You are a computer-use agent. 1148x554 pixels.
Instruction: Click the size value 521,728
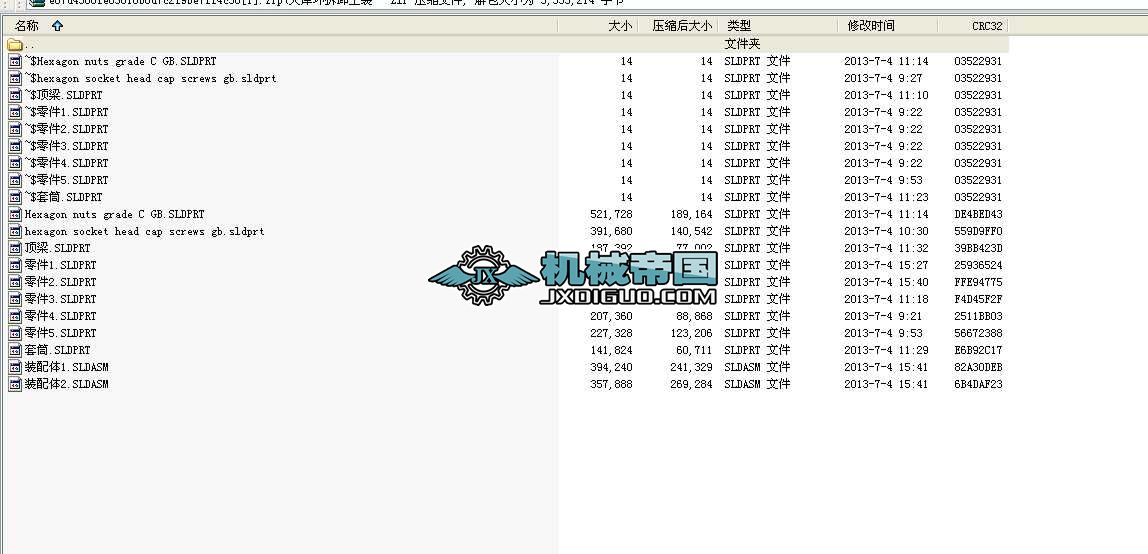click(x=611, y=214)
